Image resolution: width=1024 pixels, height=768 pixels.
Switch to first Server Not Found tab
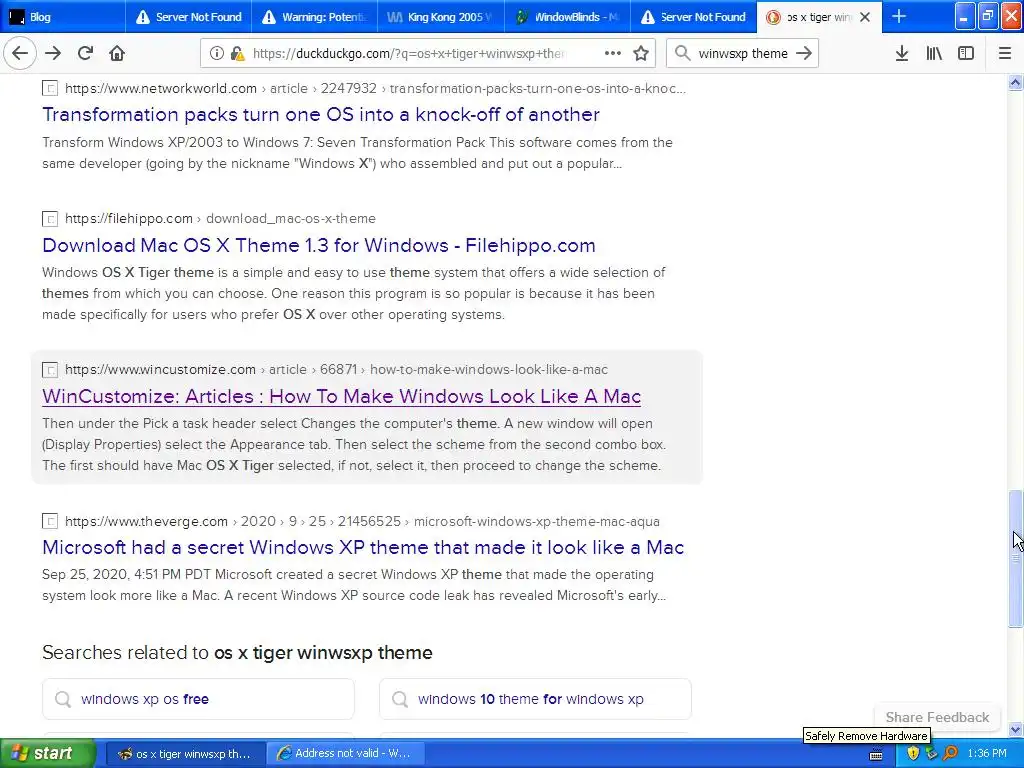click(x=189, y=17)
